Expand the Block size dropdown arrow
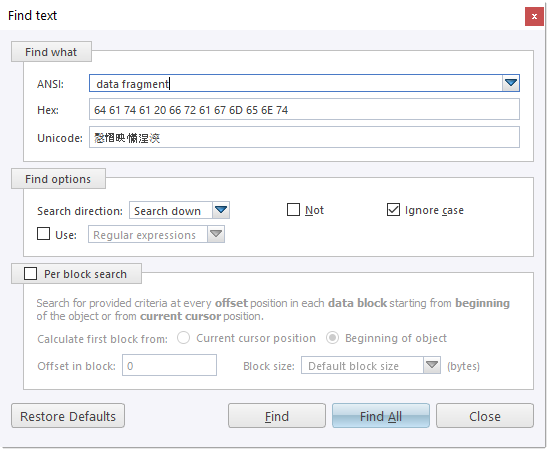The width and height of the screenshot is (549, 451). tap(432, 365)
